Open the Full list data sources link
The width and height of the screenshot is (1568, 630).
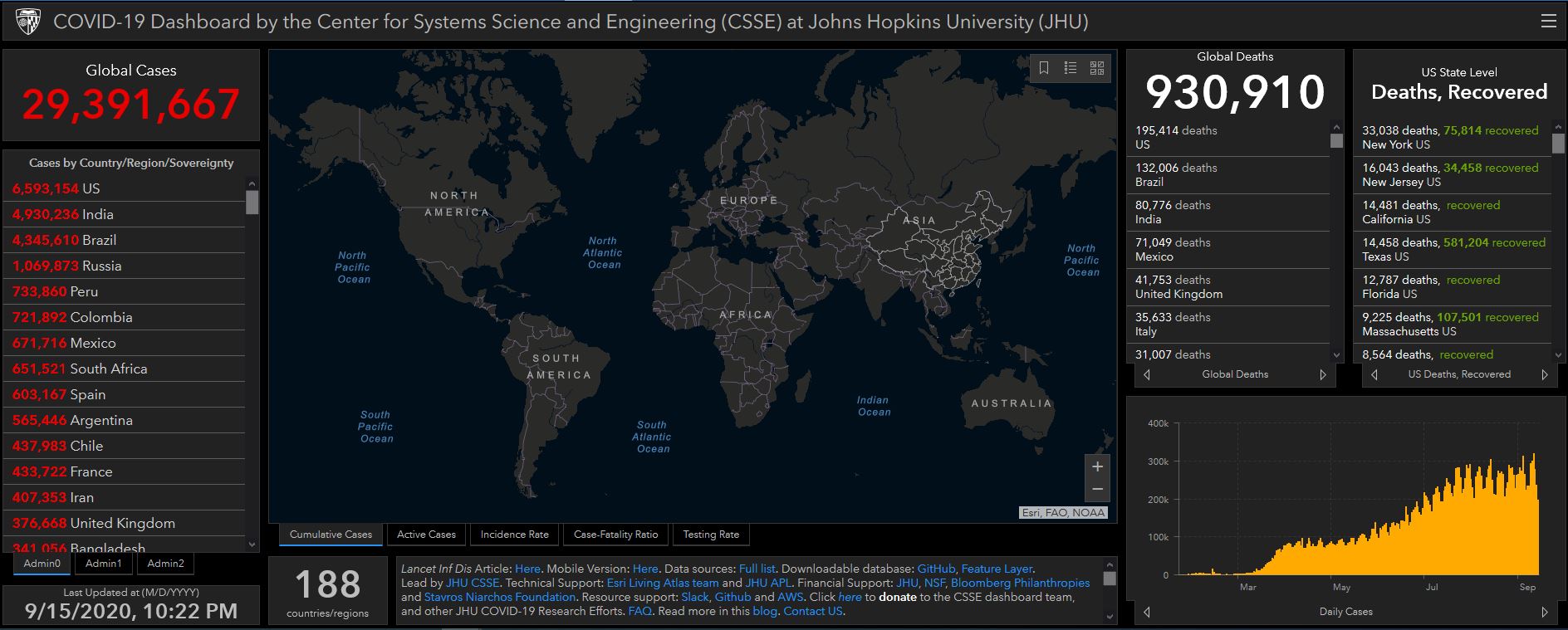tap(757, 569)
